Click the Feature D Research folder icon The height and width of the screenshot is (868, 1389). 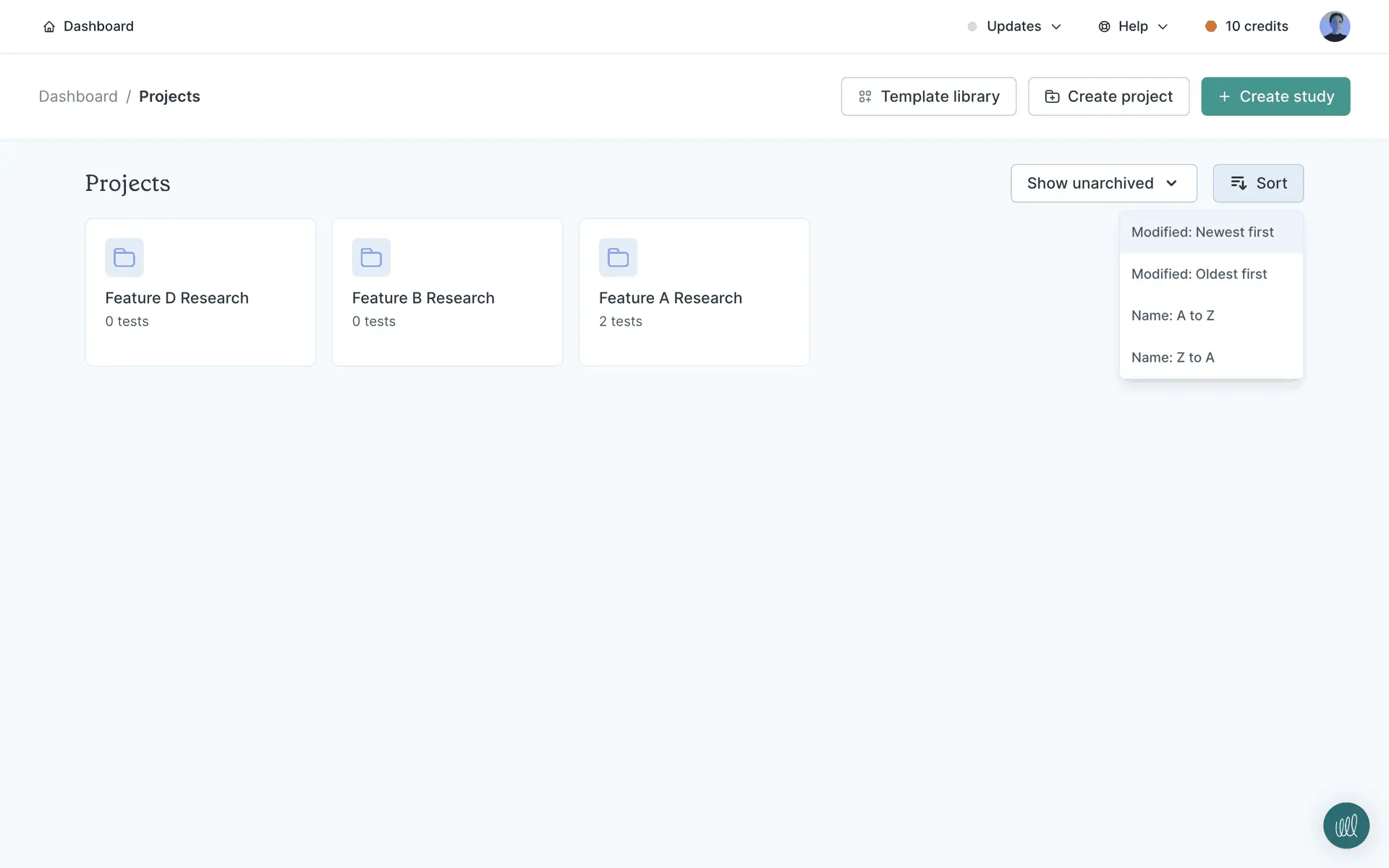(x=124, y=258)
